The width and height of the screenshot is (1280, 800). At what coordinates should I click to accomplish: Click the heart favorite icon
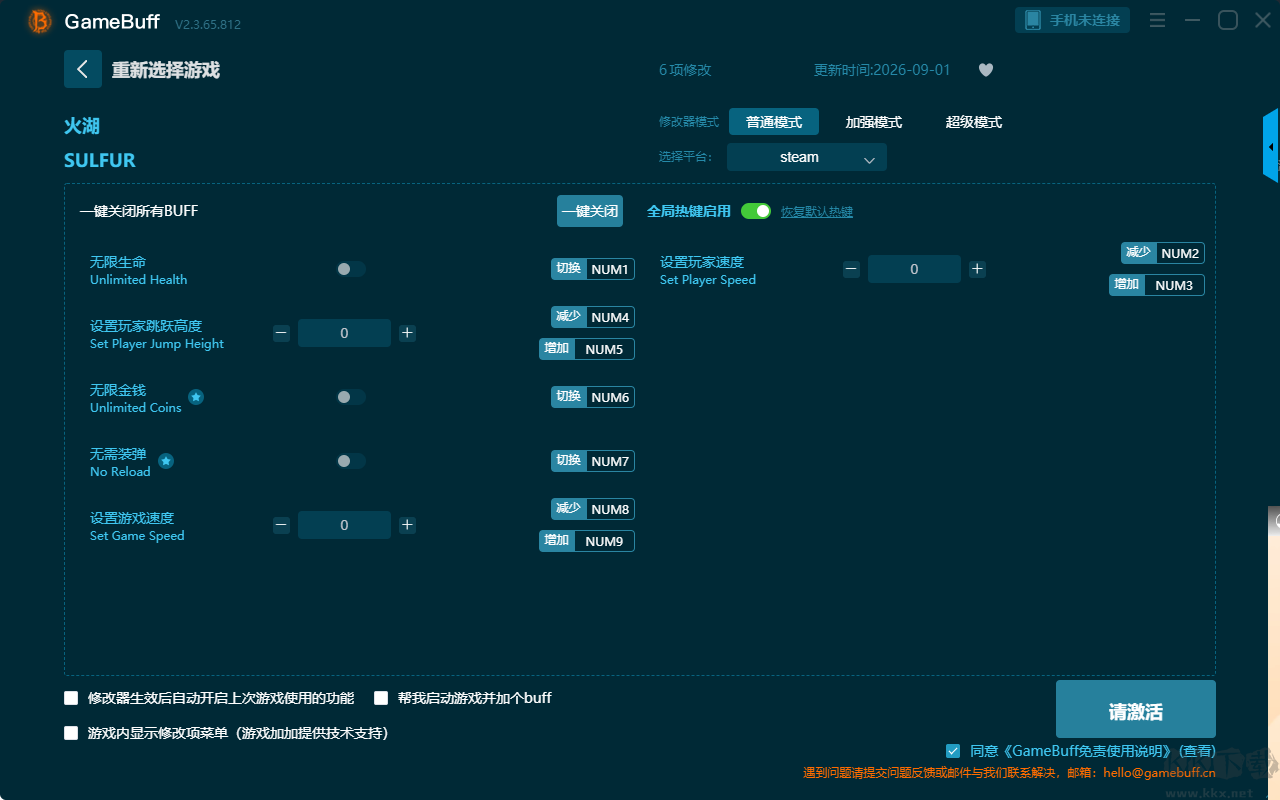986,70
